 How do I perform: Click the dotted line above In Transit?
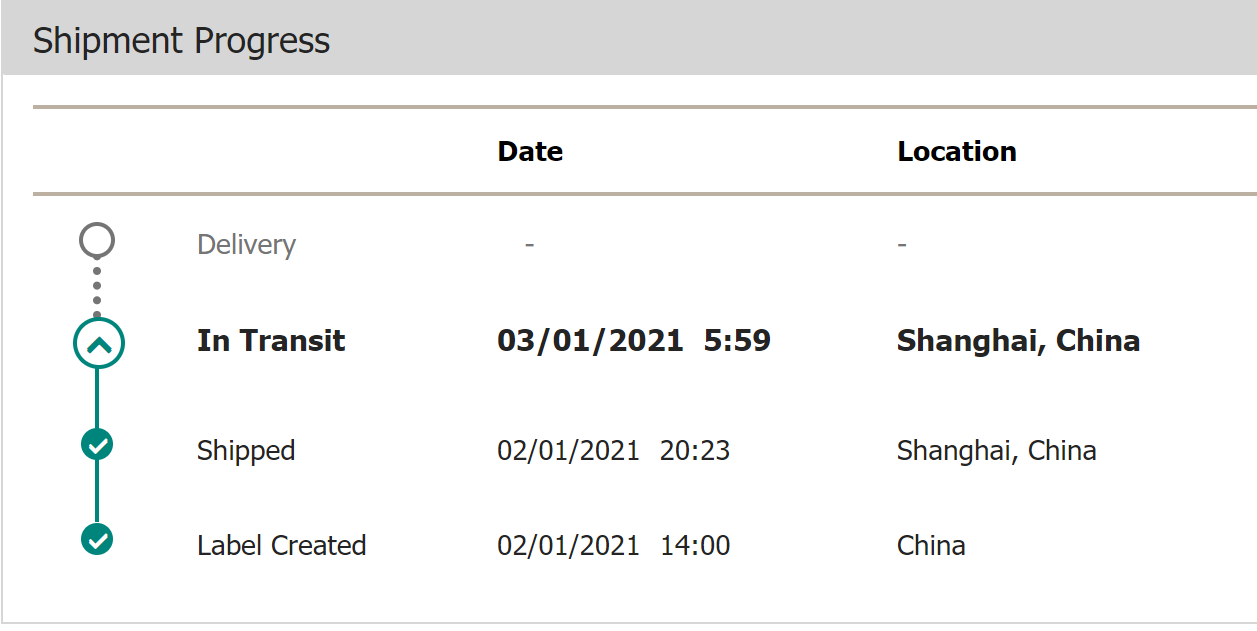point(97,289)
